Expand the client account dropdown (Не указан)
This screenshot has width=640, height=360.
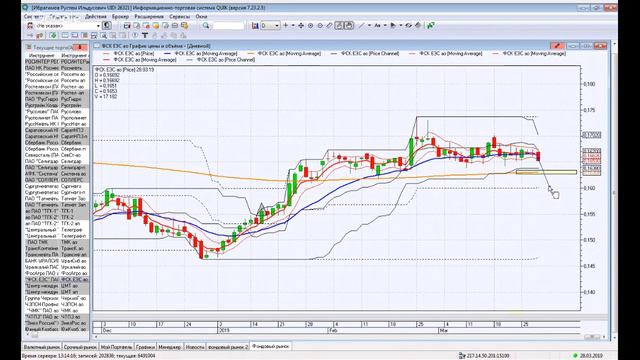pyautogui.click(x=98, y=26)
